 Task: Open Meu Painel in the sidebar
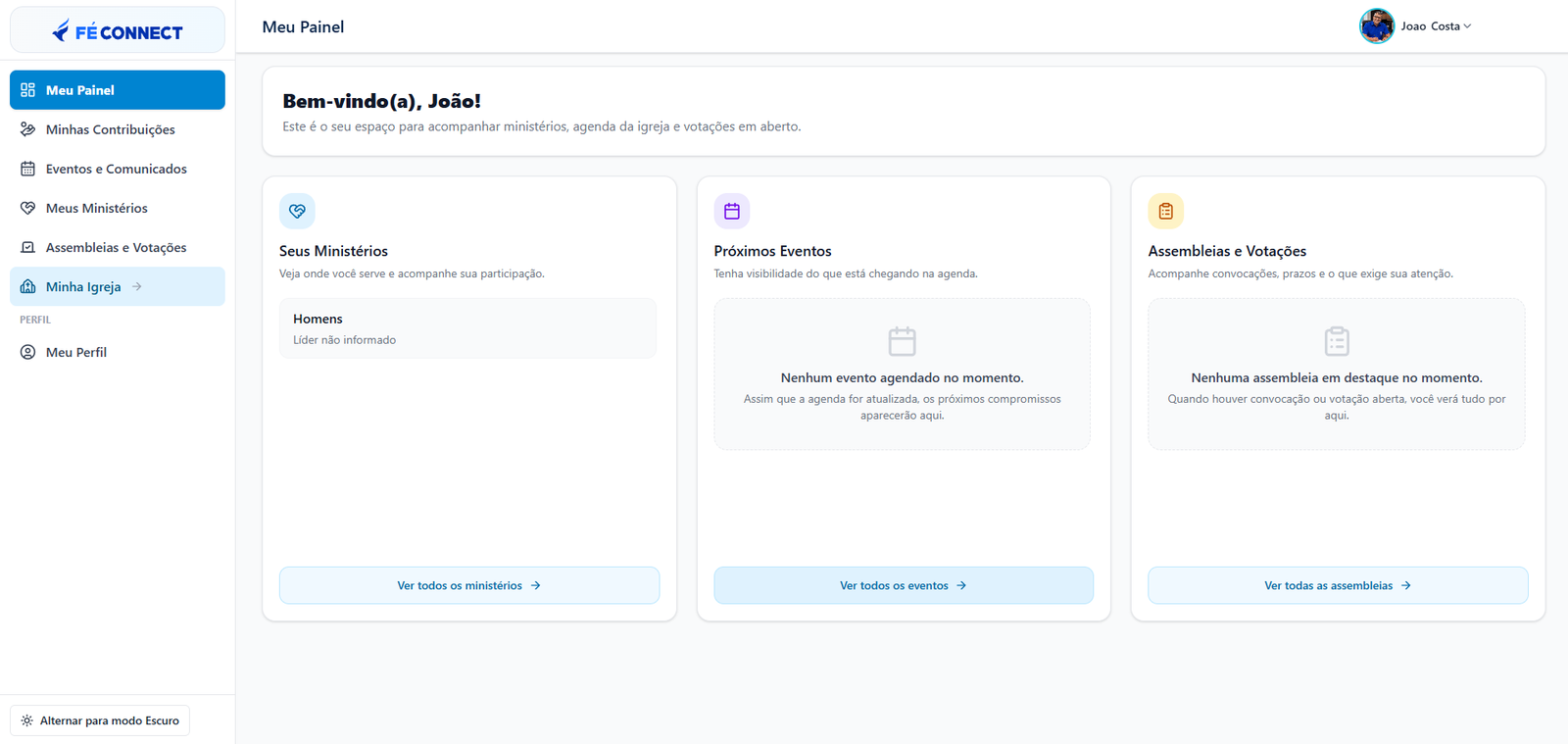click(118, 90)
